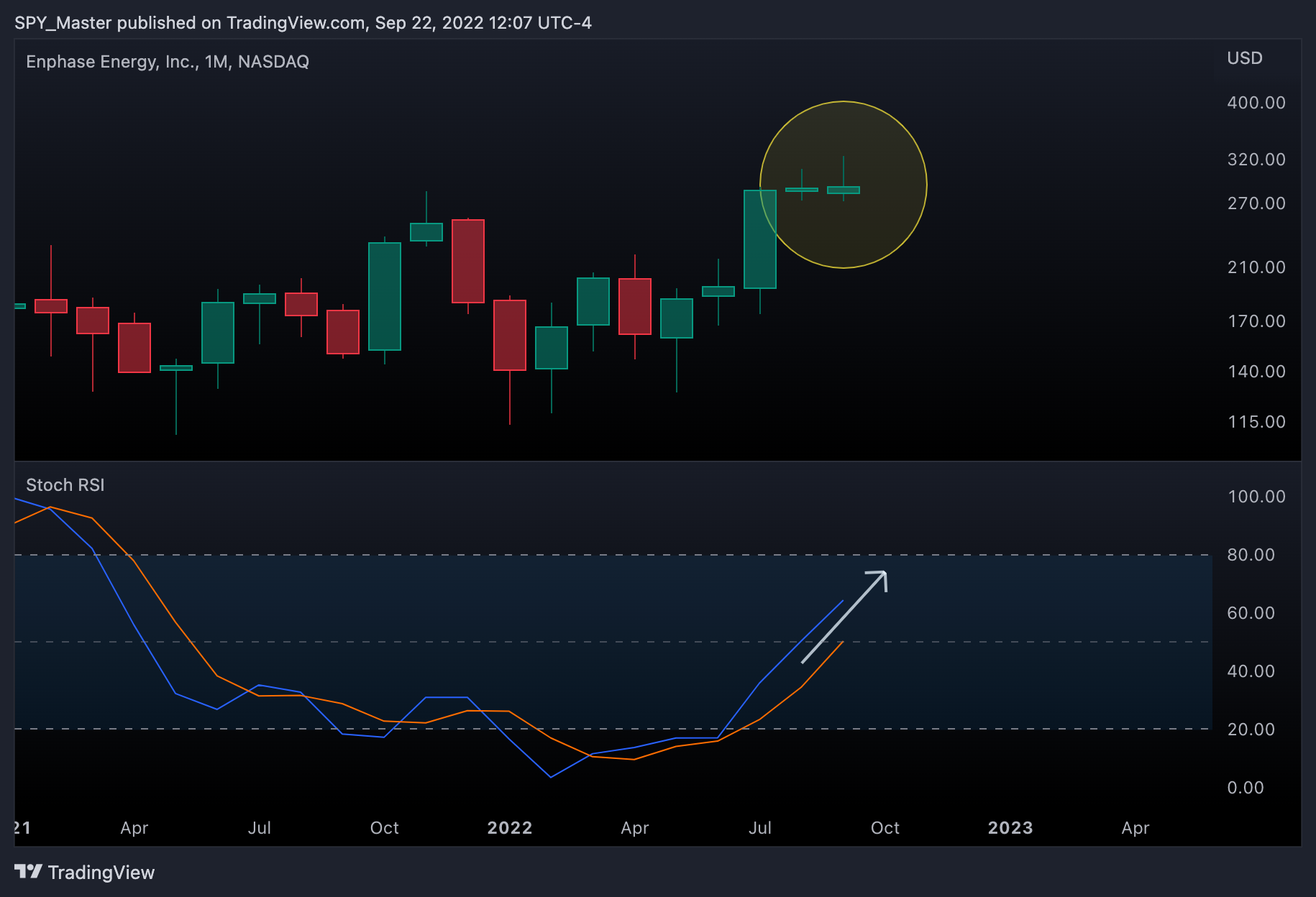Viewport: 1316px width, 897px height.
Task: Click the Oct label right of the 2022 Jul label
Action: (885, 828)
